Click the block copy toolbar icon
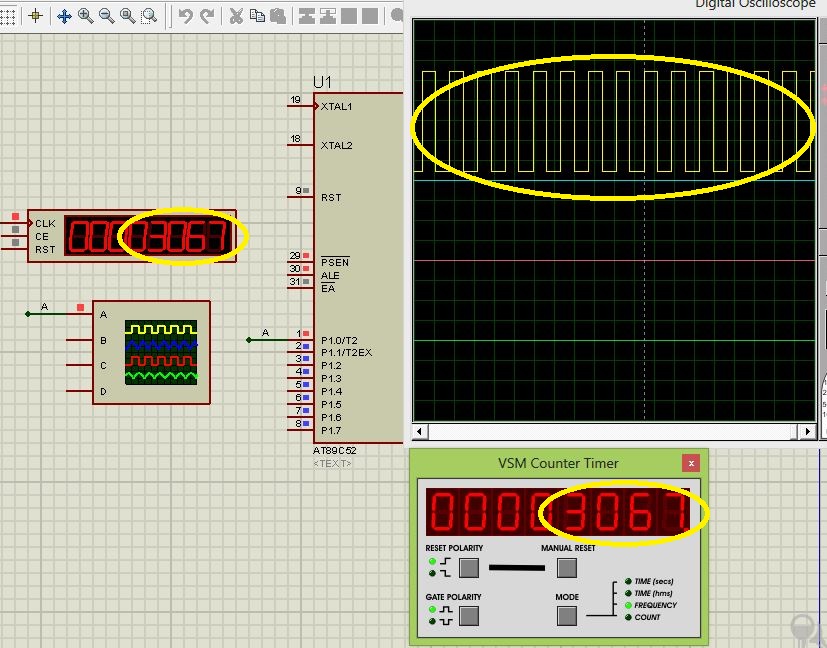 pyautogui.click(x=306, y=16)
